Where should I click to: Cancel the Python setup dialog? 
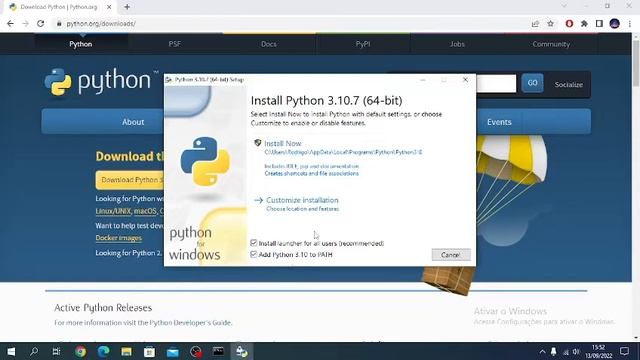click(x=451, y=255)
